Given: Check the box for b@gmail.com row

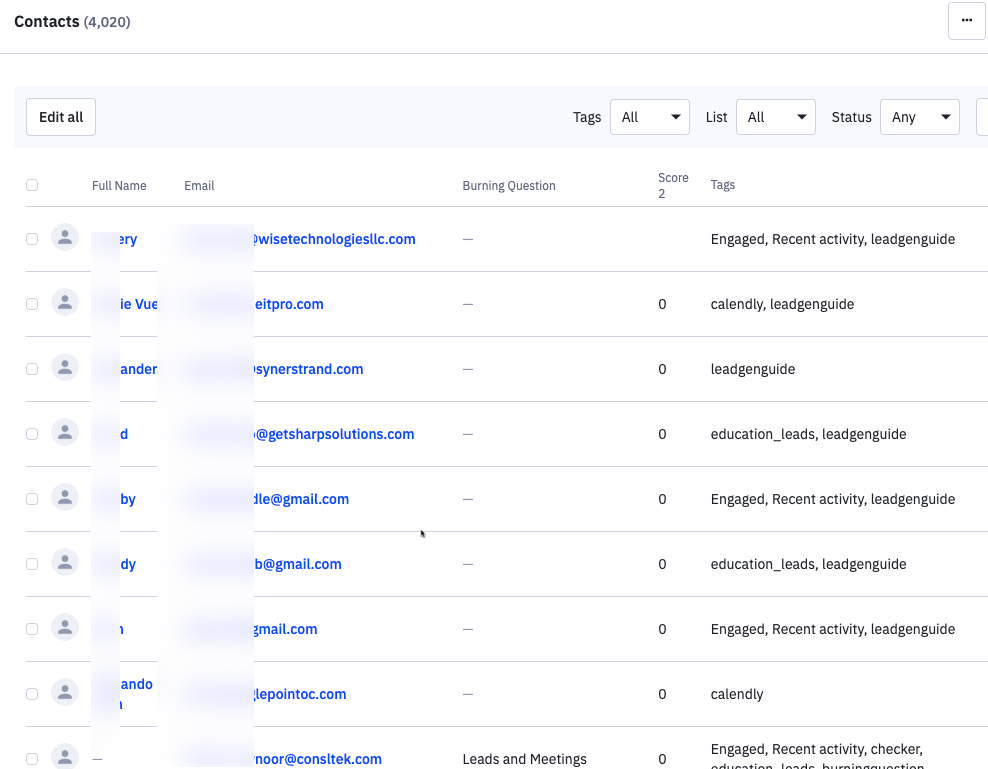Looking at the screenshot, I should tap(32, 564).
